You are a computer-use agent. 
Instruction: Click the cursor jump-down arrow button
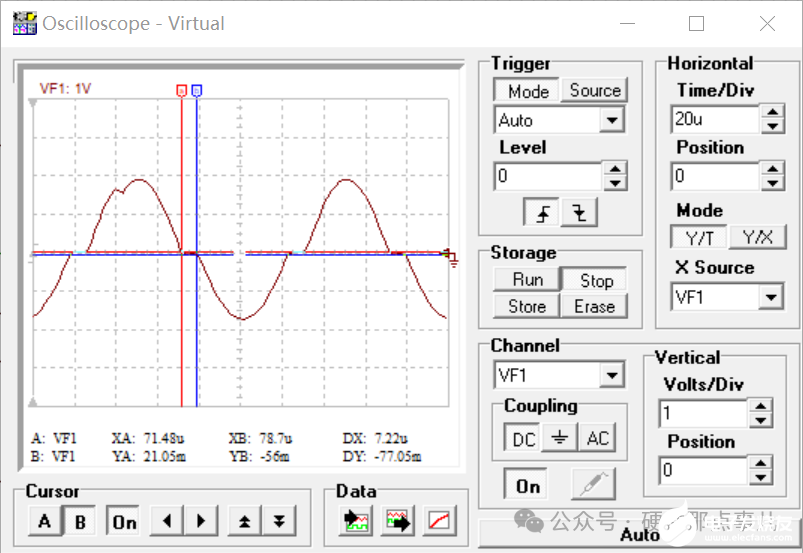pyautogui.click(x=279, y=521)
